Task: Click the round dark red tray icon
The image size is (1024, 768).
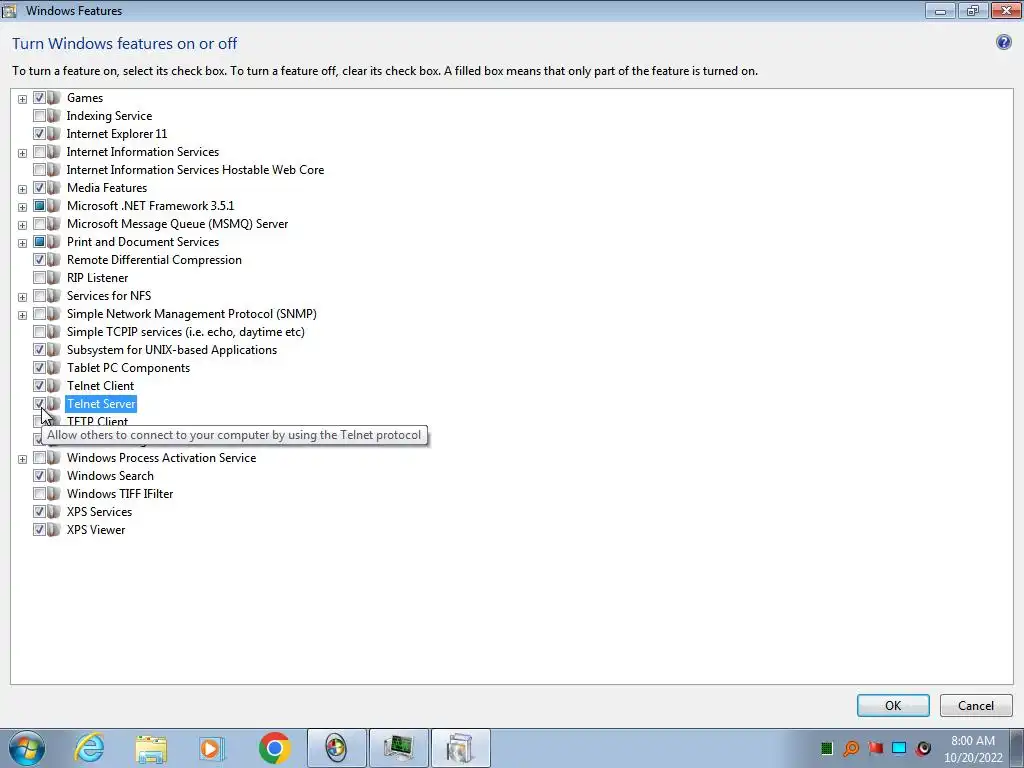Action: click(x=923, y=748)
